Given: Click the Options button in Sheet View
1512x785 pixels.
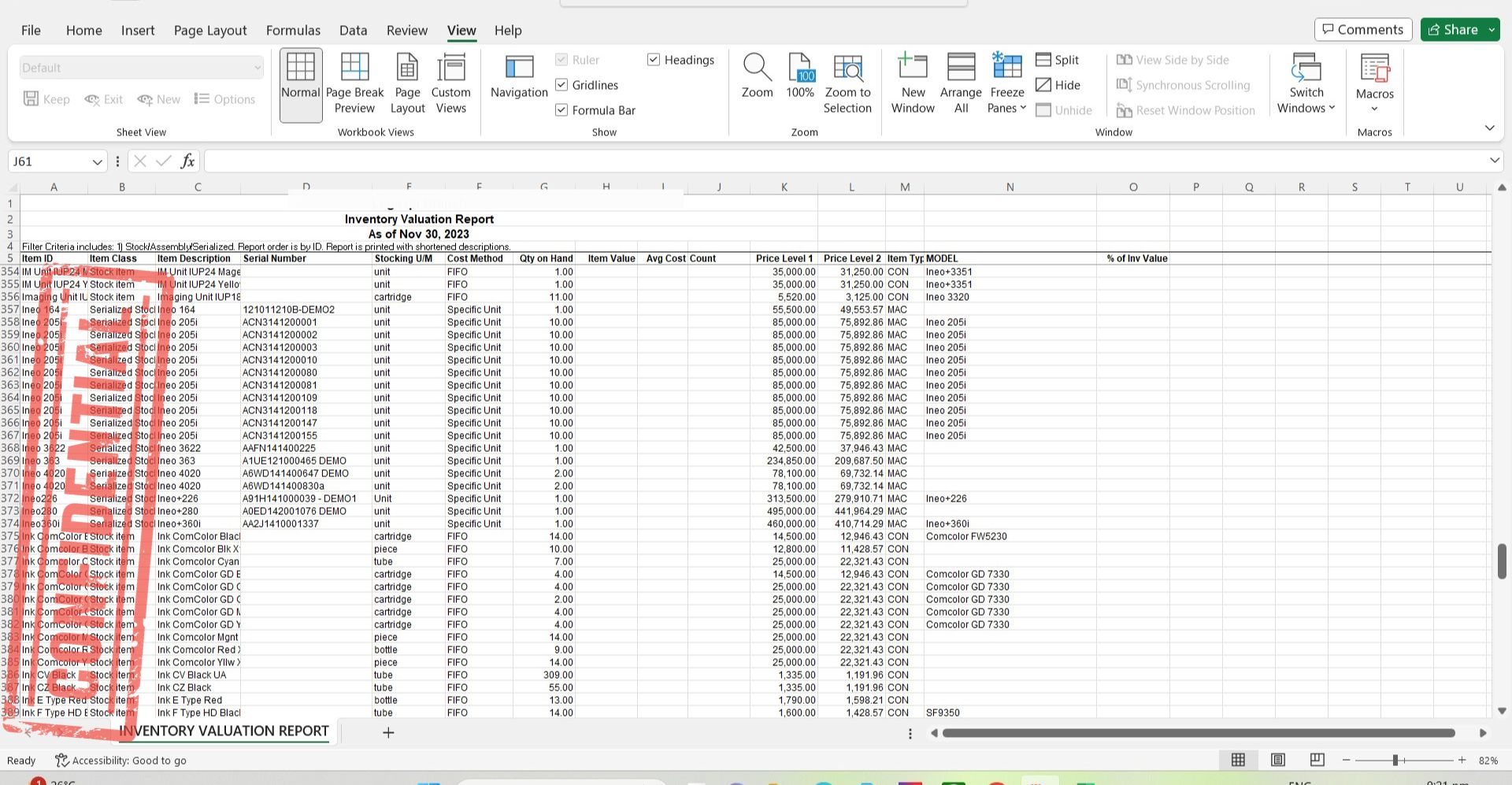Looking at the screenshot, I should pyautogui.click(x=224, y=99).
